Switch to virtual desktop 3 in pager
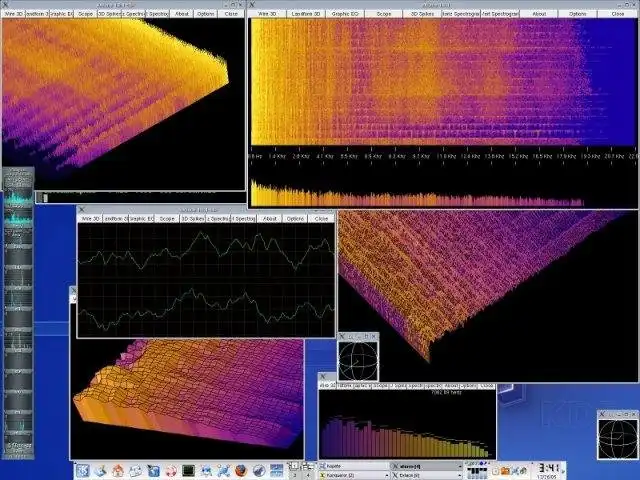This screenshot has height=480, width=640. coord(294,476)
